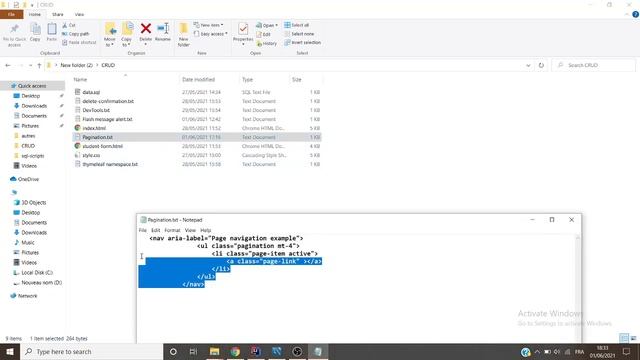Click the taskbar search box
The width and height of the screenshot is (640, 360).
point(91,351)
